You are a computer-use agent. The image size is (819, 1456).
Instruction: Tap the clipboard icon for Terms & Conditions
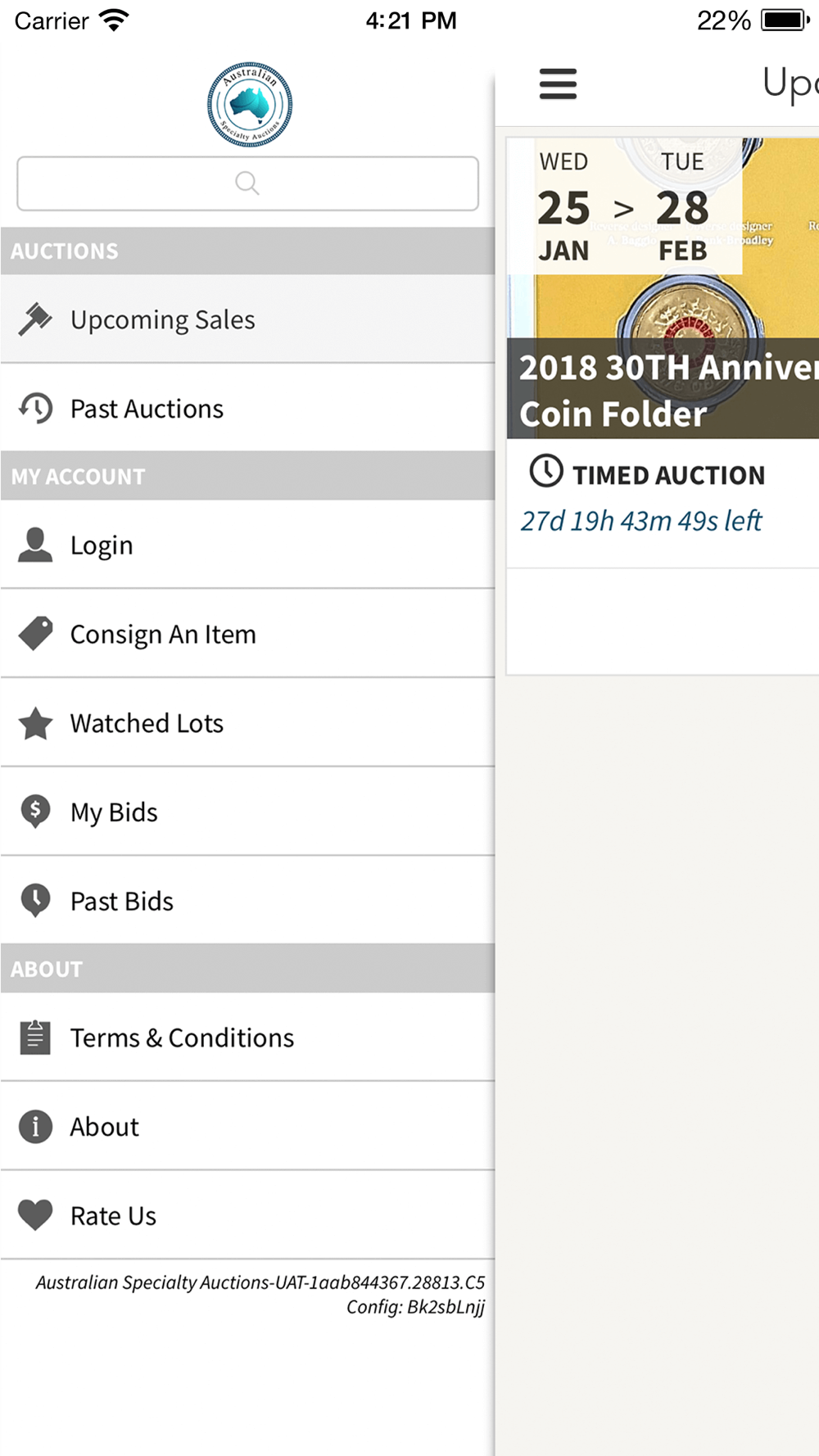coord(35,1038)
